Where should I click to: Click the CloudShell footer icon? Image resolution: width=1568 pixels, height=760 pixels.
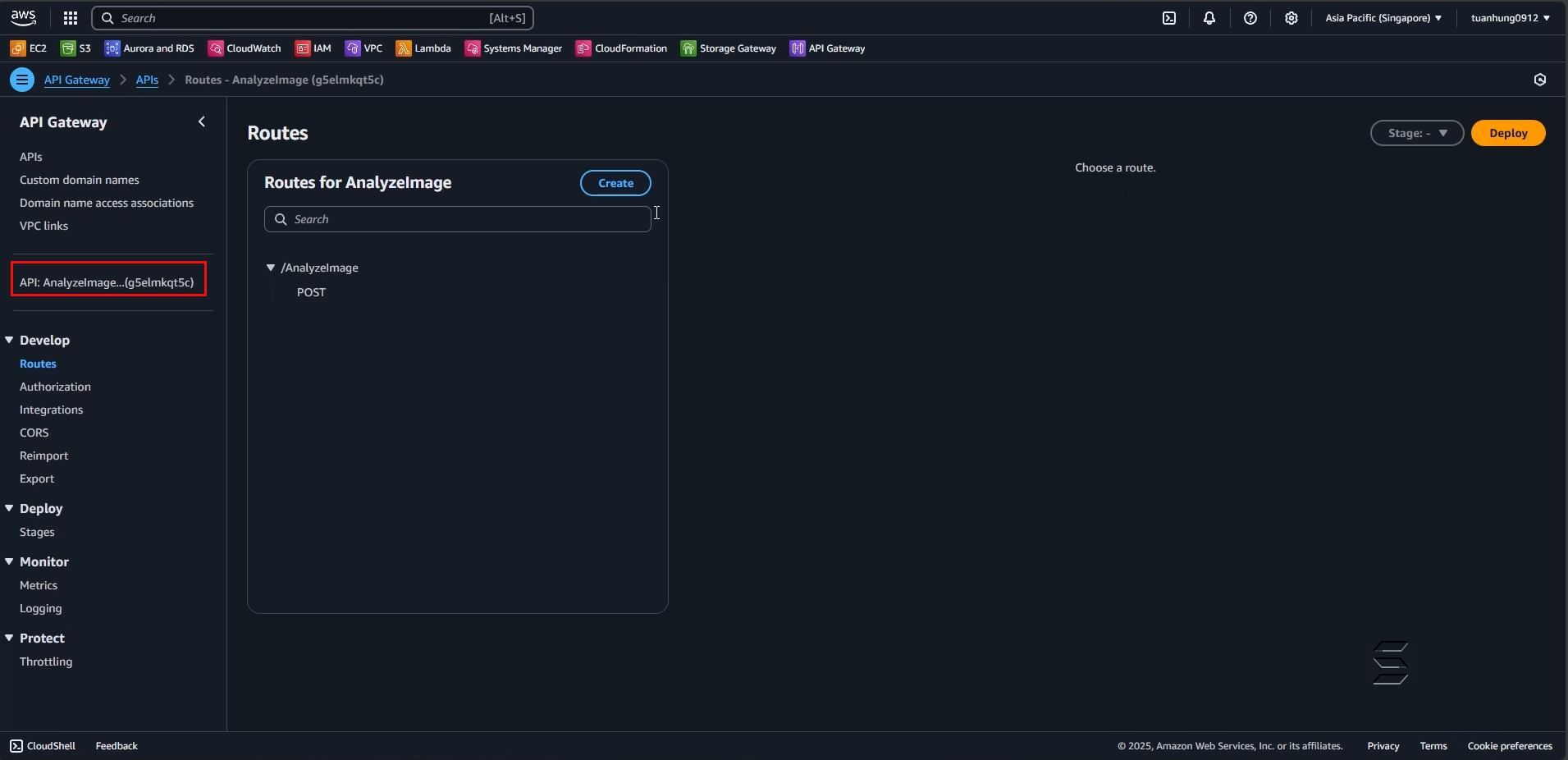point(16,746)
